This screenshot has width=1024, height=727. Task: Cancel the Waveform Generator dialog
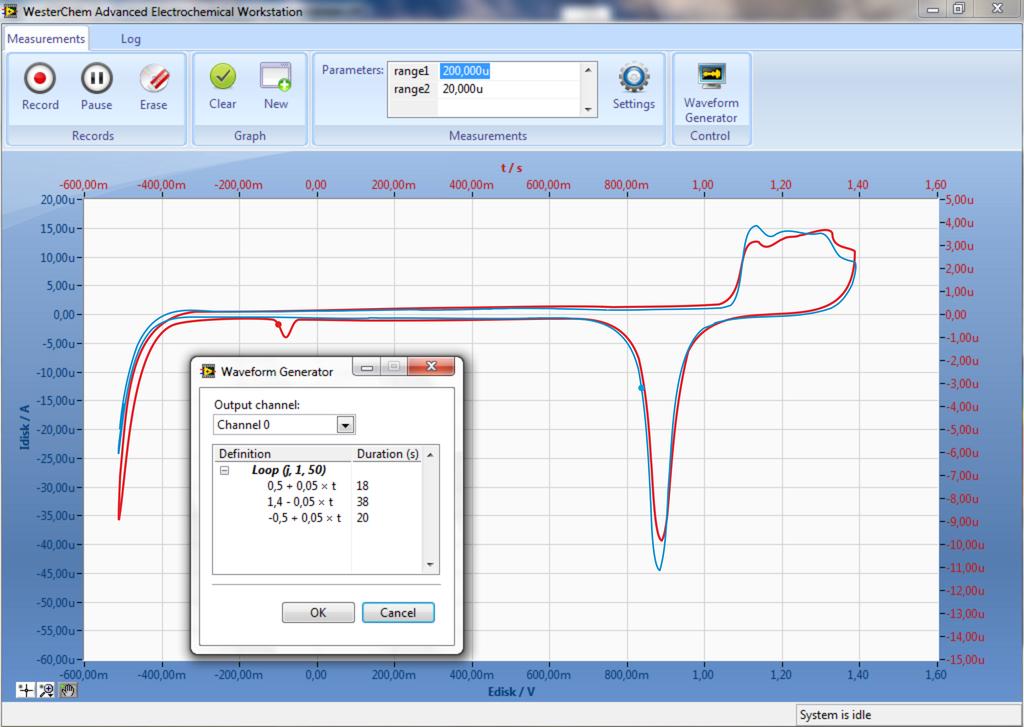coord(398,613)
